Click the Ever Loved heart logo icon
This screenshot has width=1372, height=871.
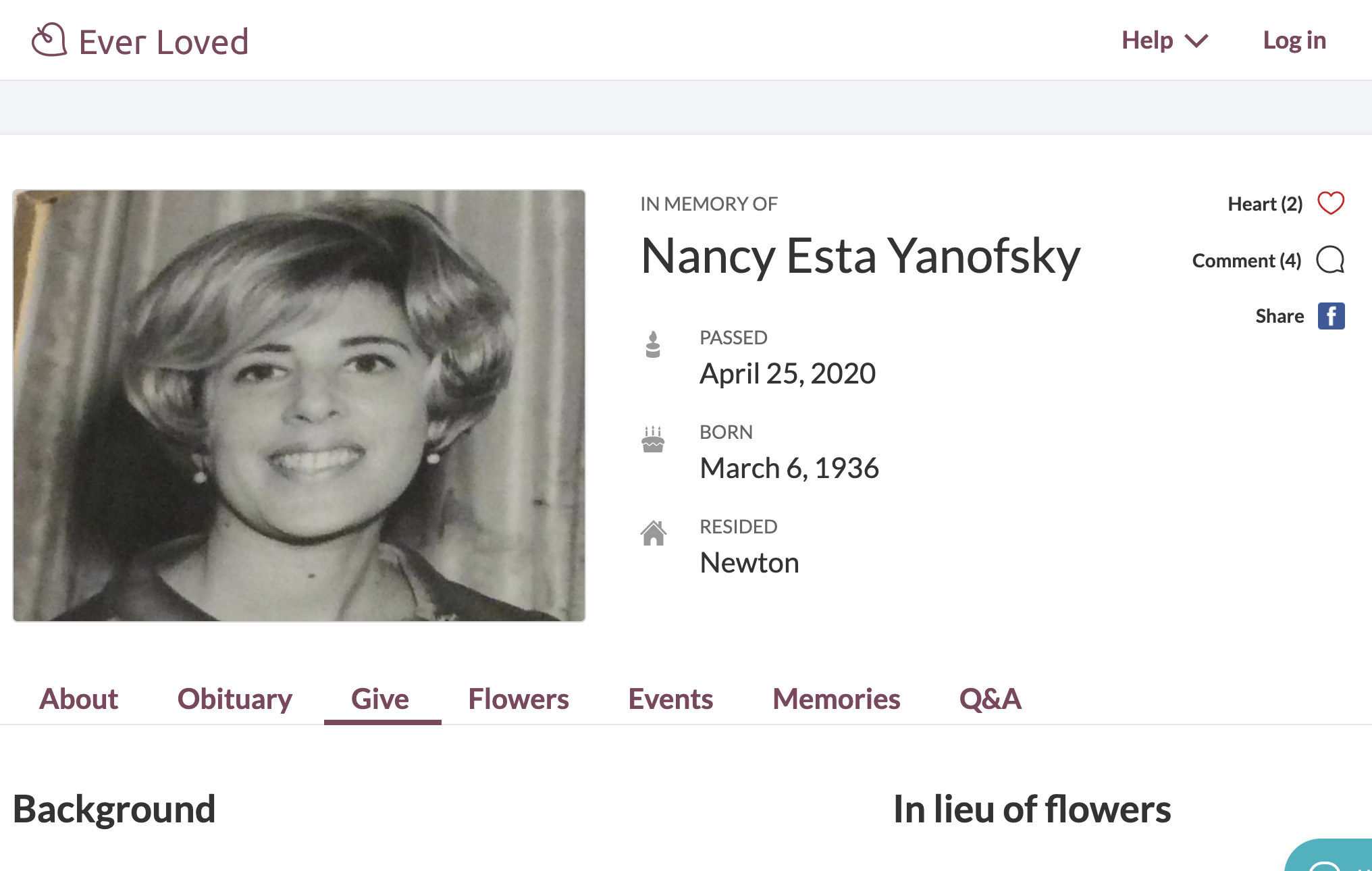click(x=49, y=40)
